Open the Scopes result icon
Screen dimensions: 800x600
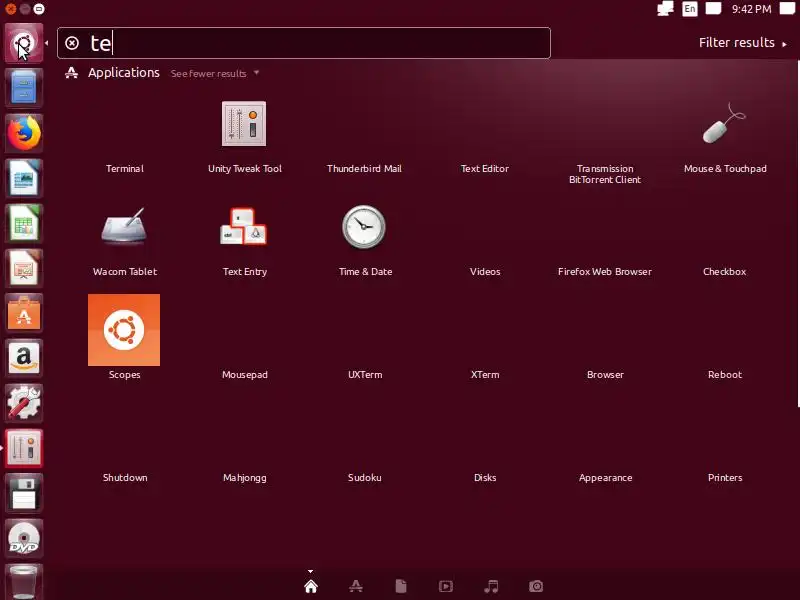coord(124,330)
